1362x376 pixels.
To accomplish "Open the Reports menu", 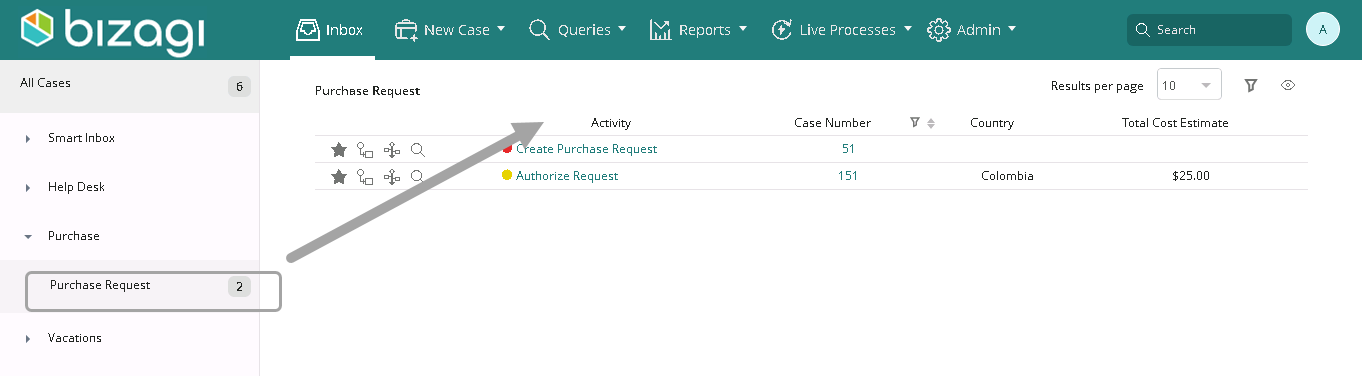I will tap(698, 30).
